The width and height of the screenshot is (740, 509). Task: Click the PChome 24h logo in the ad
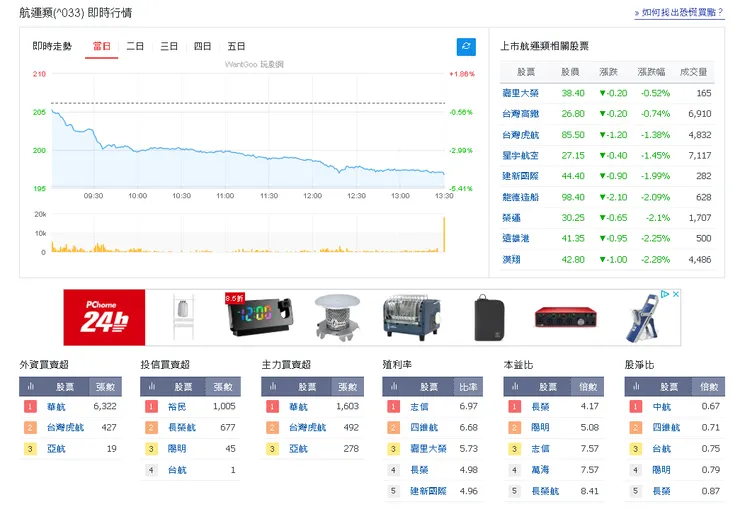104,317
